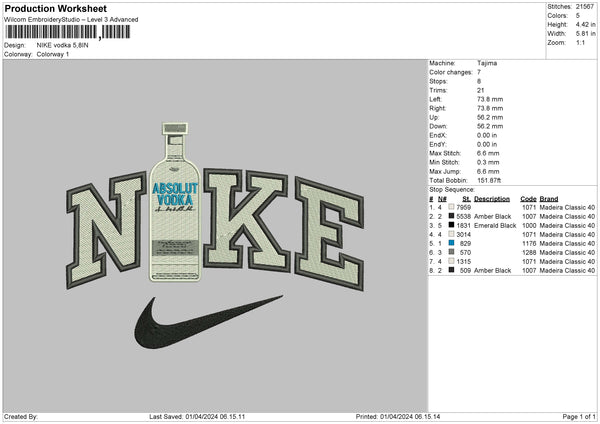
Task: Click the embroidered letter K in the design
Action: coord(245,220)
